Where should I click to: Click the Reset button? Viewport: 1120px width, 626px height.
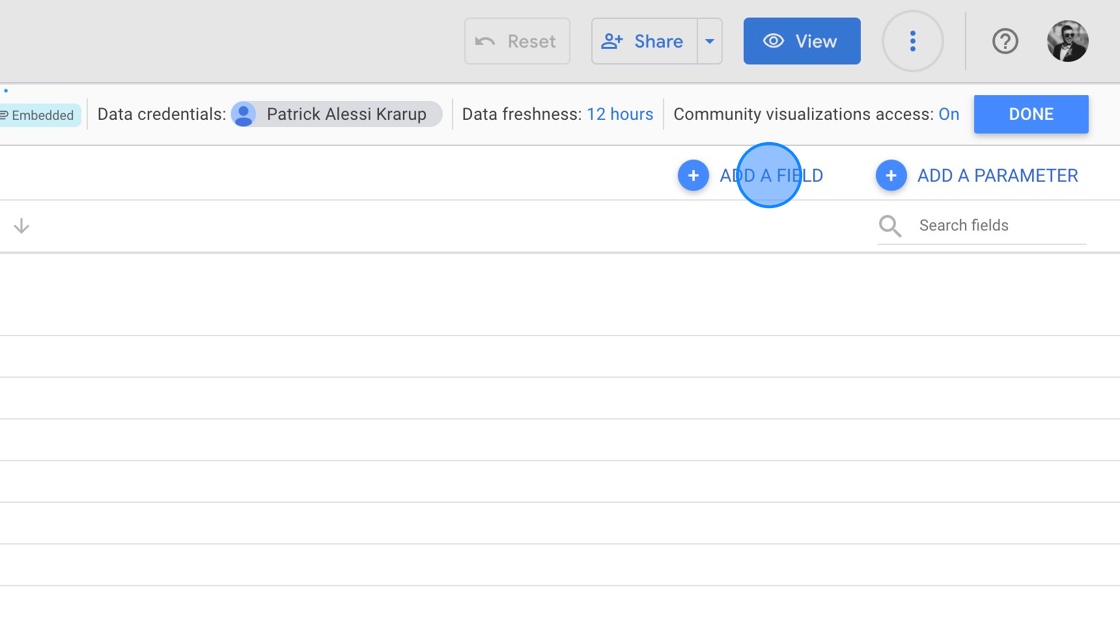(x=517, y=41)
